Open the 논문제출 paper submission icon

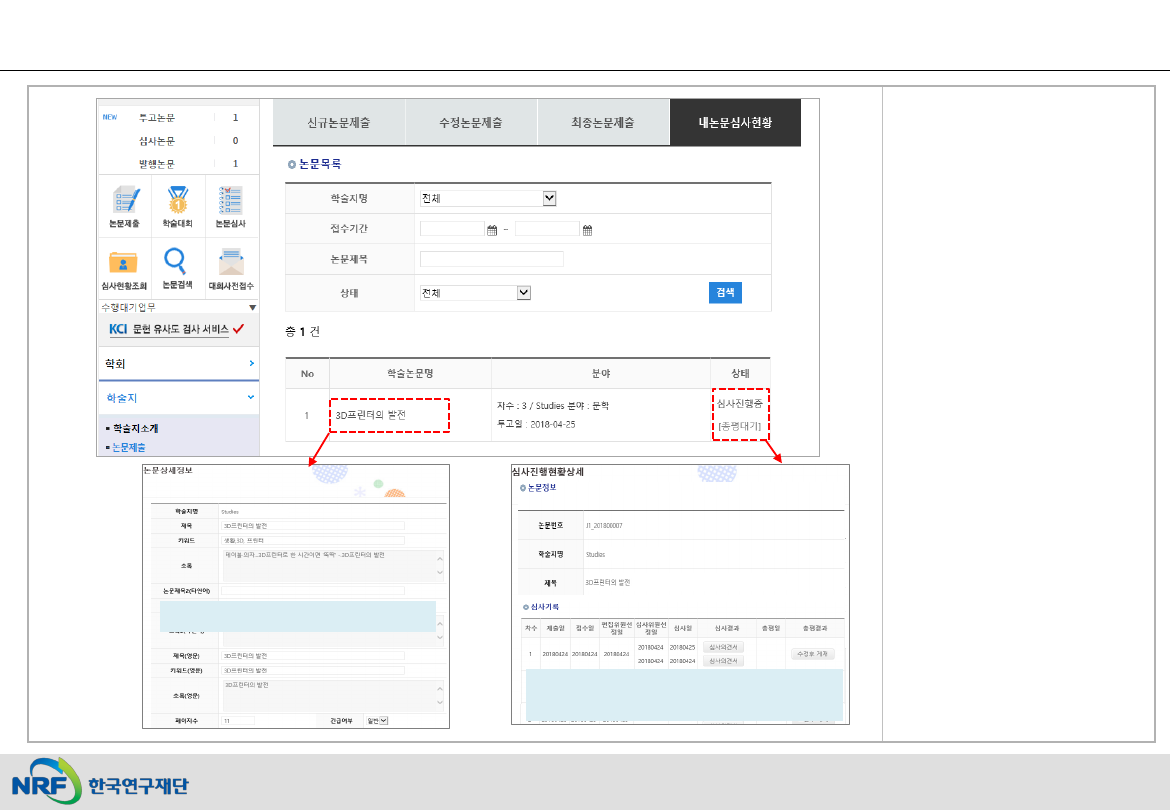(124, 202)
